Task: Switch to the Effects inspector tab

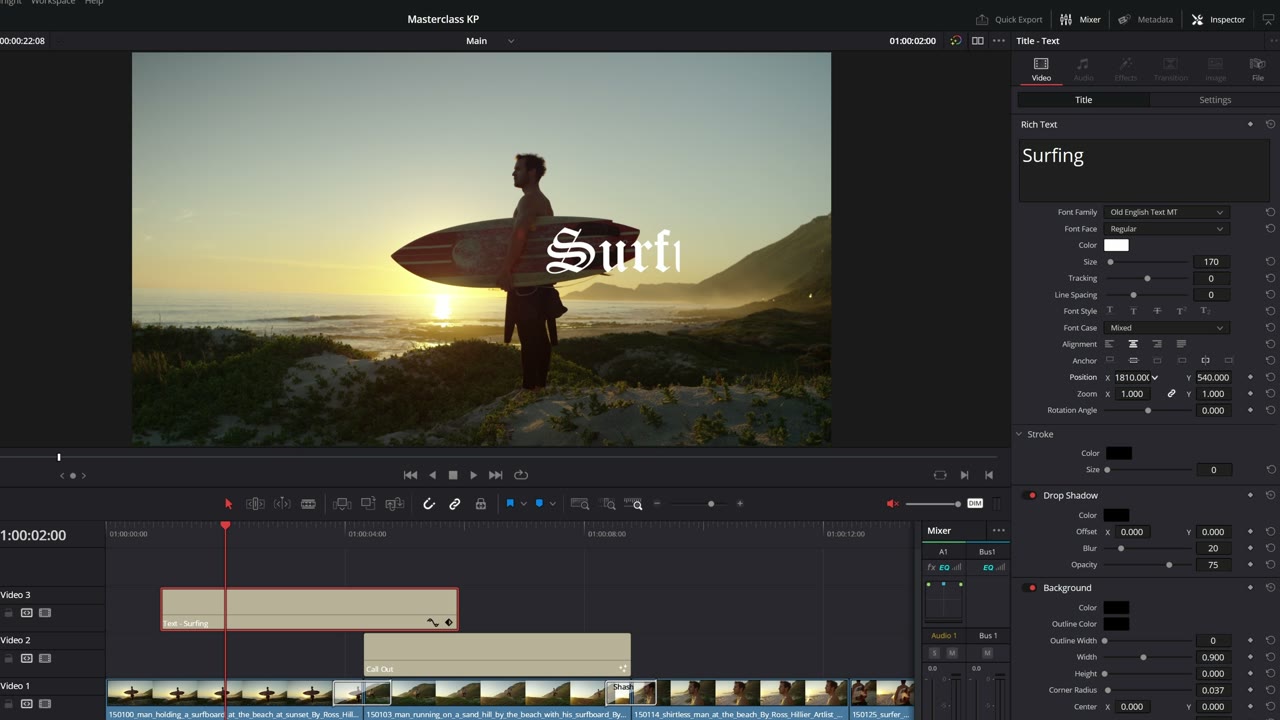Action: pyautogui.click(x=1126, y=69)
